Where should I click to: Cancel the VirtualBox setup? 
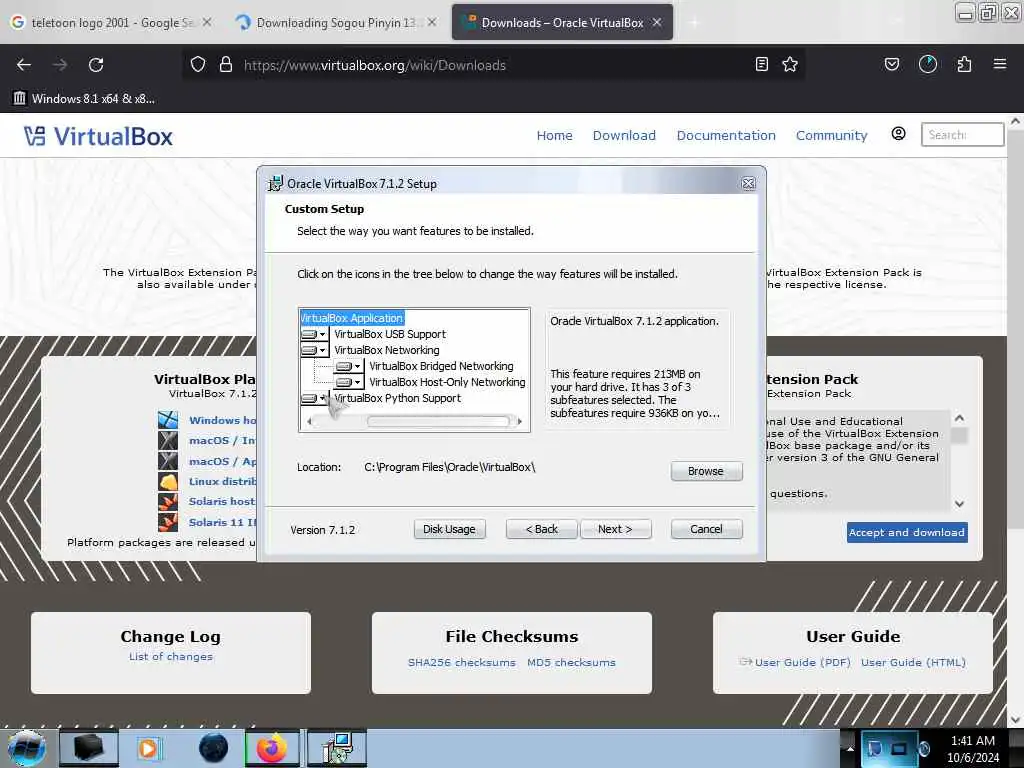pyautogui.click(x=706, y=529)
